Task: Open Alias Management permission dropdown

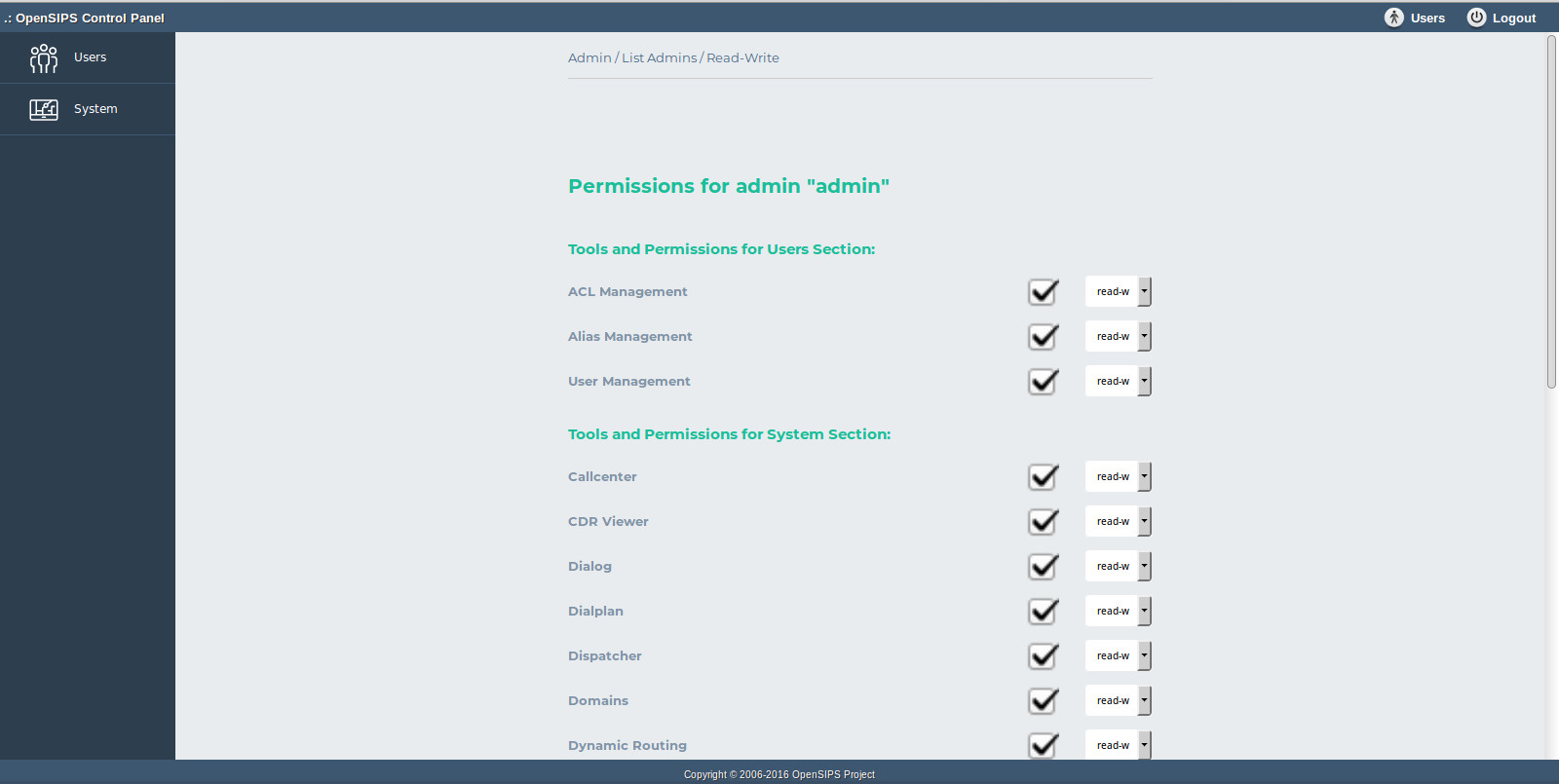Action: pyautogui.click(x=1119, y=336)
